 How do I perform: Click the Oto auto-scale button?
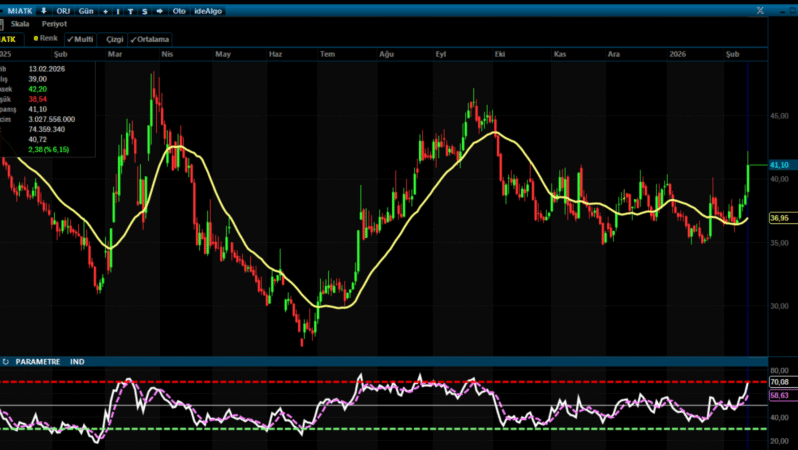tap(179, 10)
